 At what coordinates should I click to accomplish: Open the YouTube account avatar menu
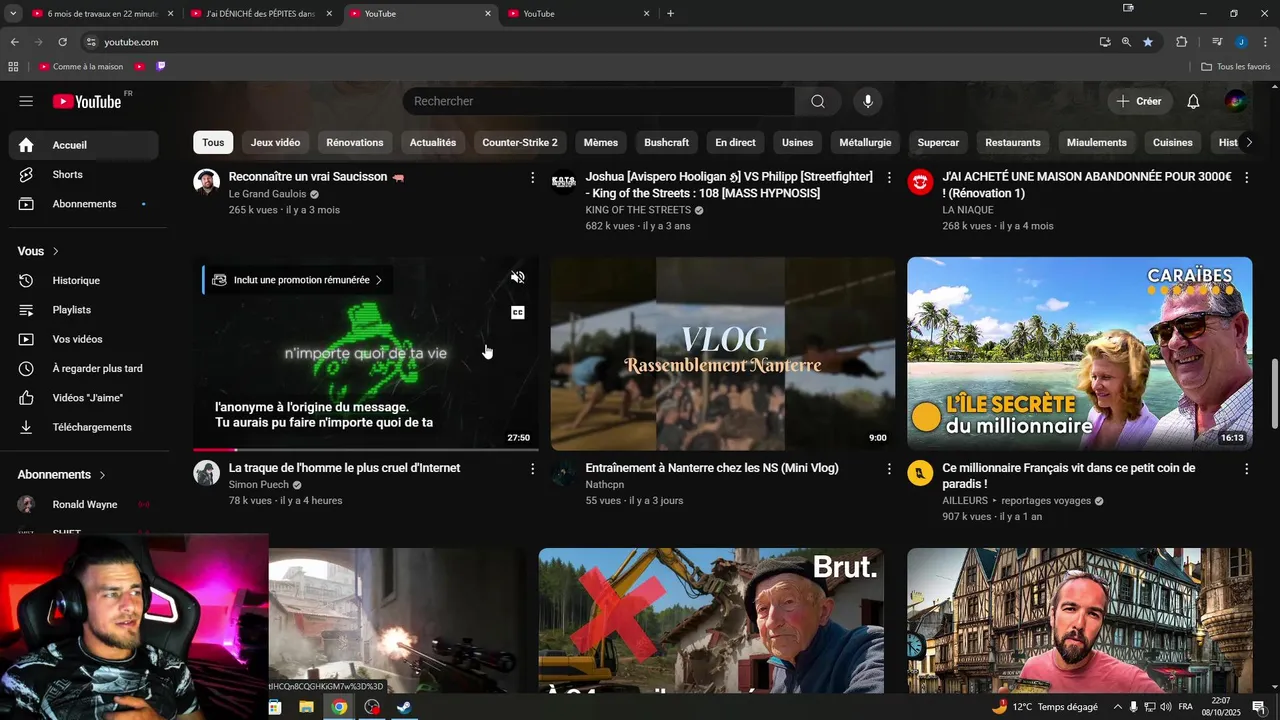click(x=1236, y=101)
